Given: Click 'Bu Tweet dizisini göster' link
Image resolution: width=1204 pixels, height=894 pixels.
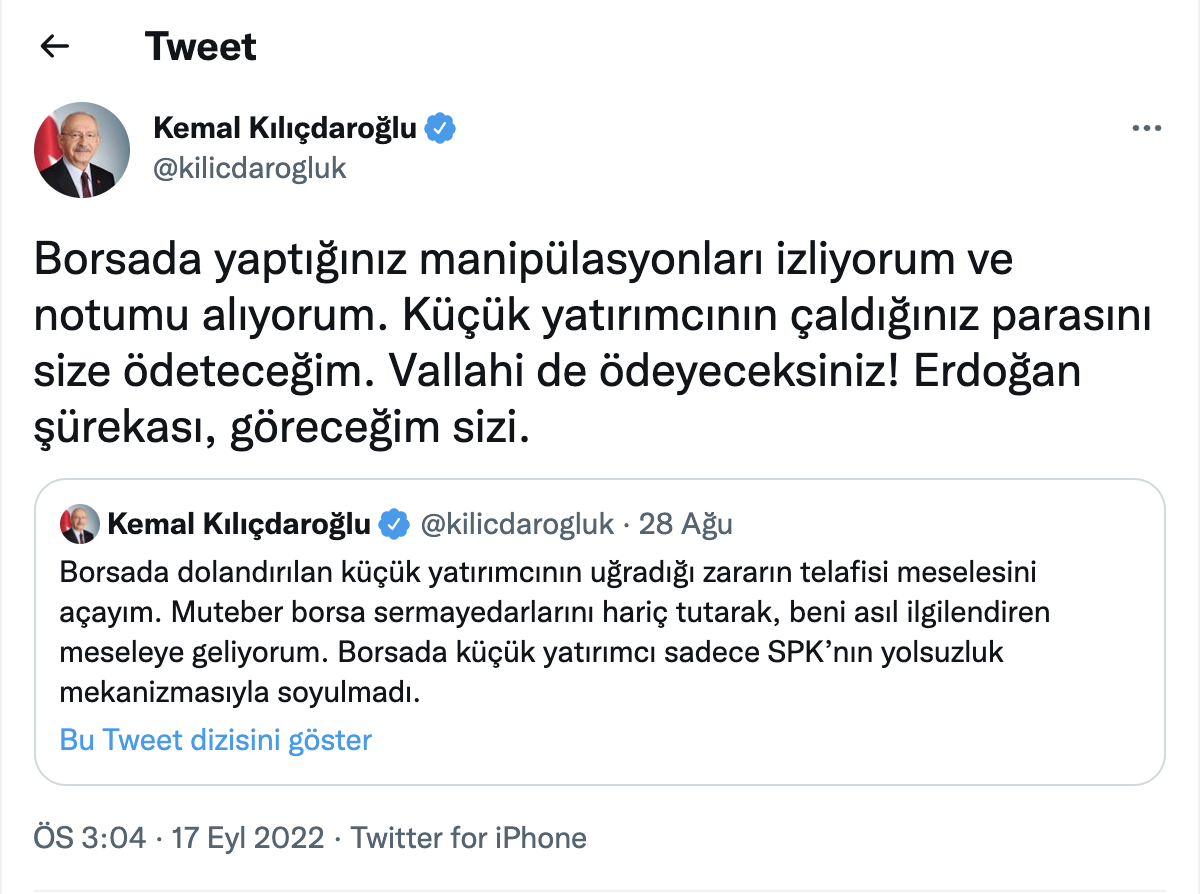Looking at the screenshot, I should (x=216, y=740).
